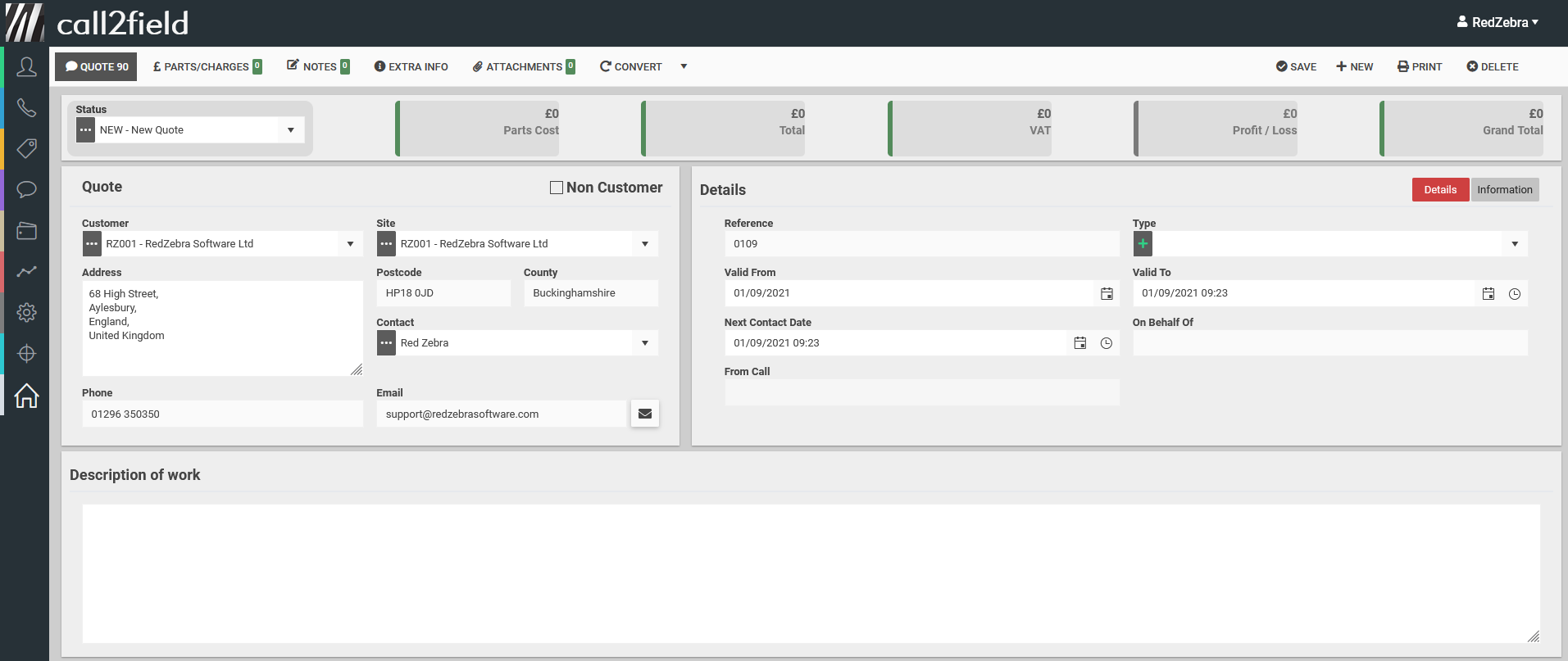Click the price tag sidebar icon
The image size is (1568, 661).
(x=26, y=148)
